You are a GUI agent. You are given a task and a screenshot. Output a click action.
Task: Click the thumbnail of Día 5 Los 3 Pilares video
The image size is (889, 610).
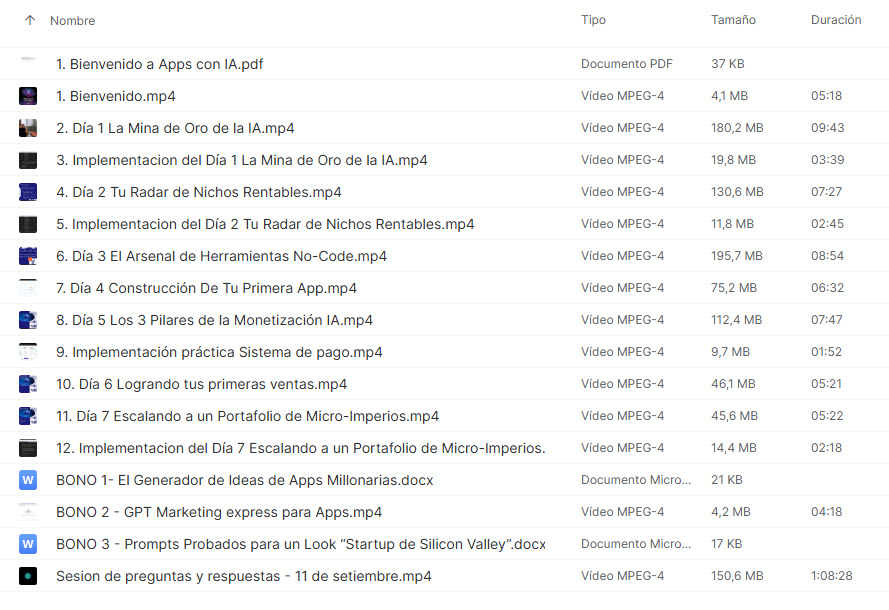[x=28, y=320]
